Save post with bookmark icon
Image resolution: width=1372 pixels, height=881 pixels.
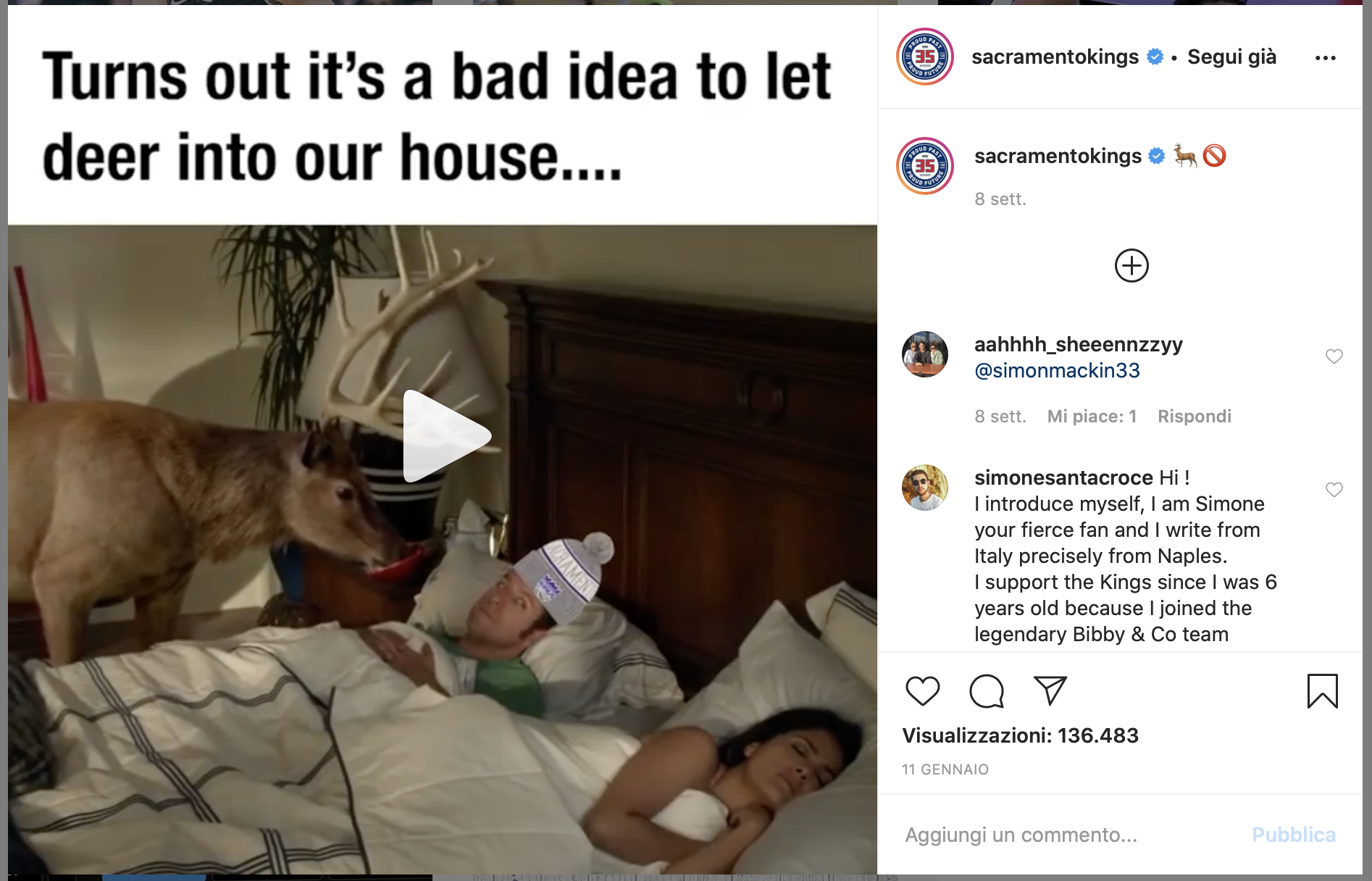click(1322, 690)
